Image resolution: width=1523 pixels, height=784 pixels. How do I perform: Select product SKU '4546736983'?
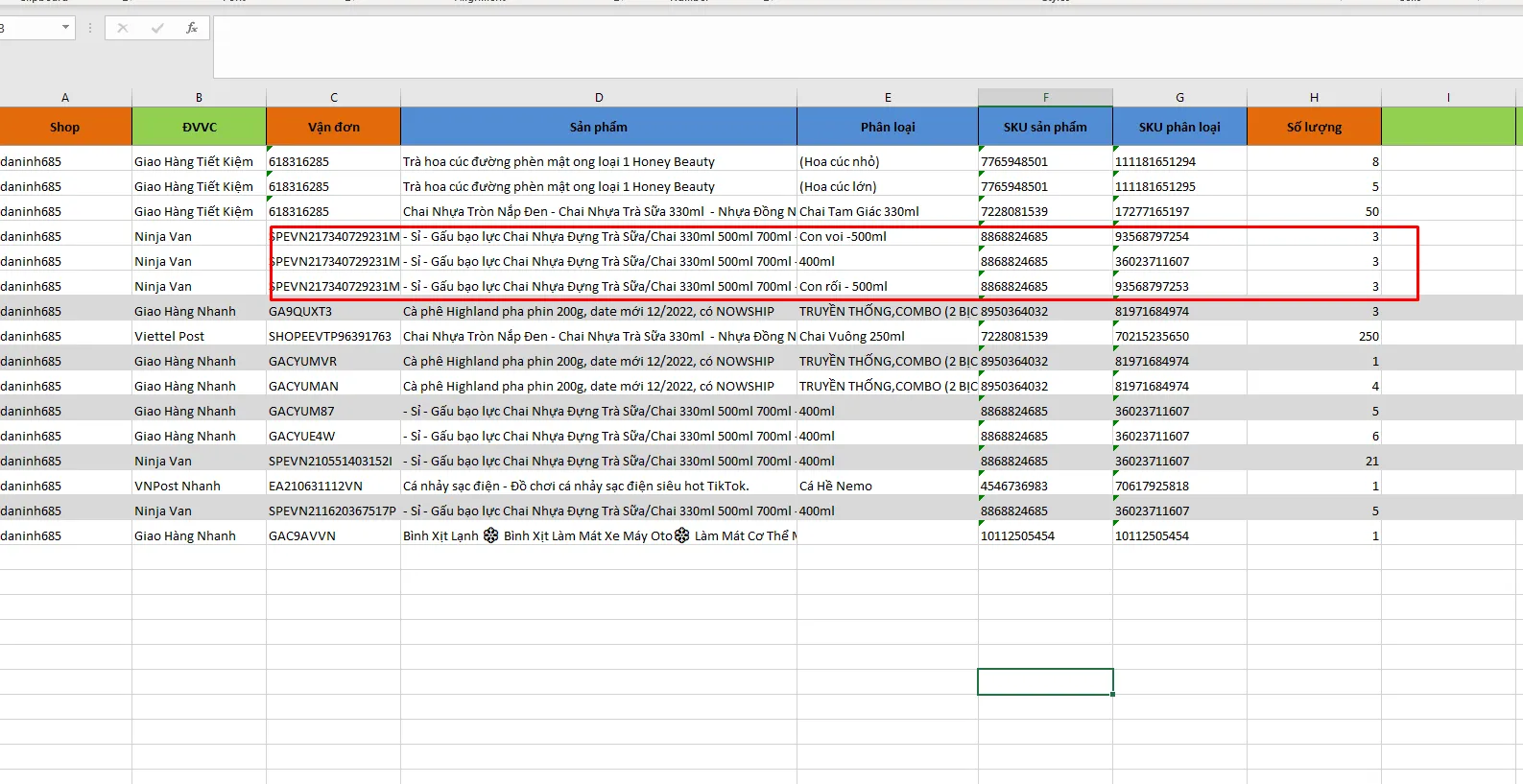click(1046, 486)
